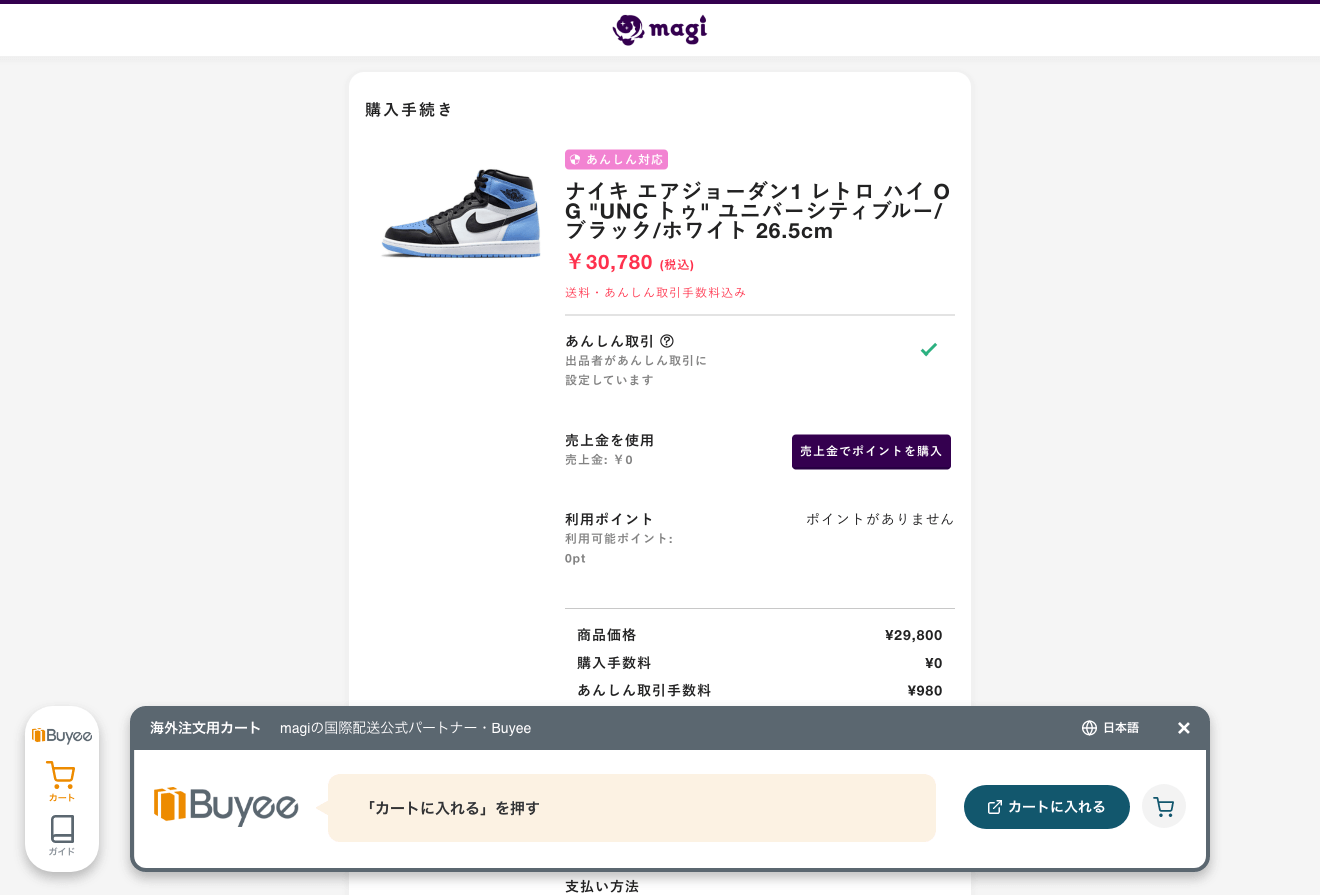The image size is (1320, 895).
Task: Click the 購入手数料 ¥0 value
Action: [933, 663]
